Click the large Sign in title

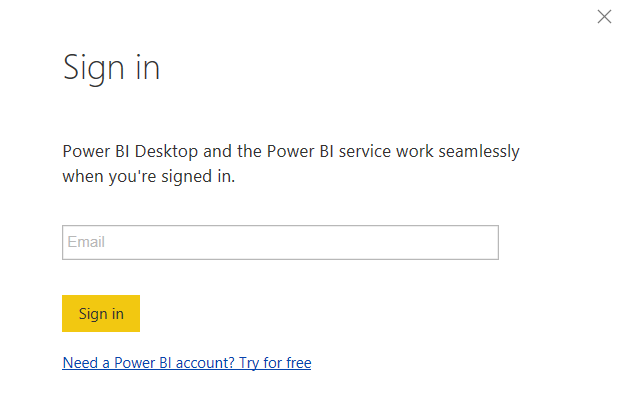(111, 68)
